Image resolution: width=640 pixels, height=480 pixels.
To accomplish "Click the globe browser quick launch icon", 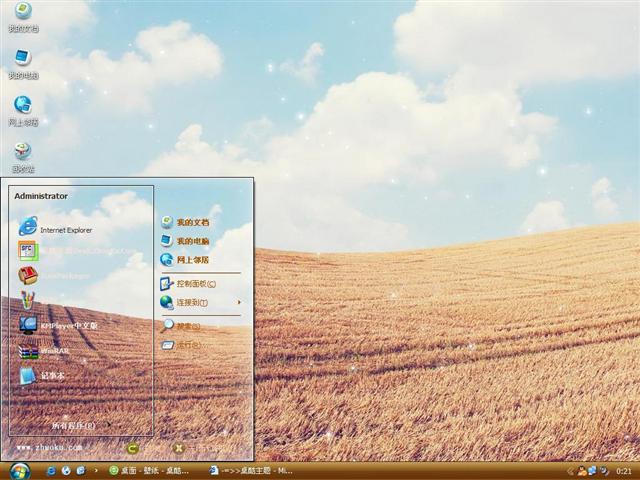I will click(x=66, y=471).
